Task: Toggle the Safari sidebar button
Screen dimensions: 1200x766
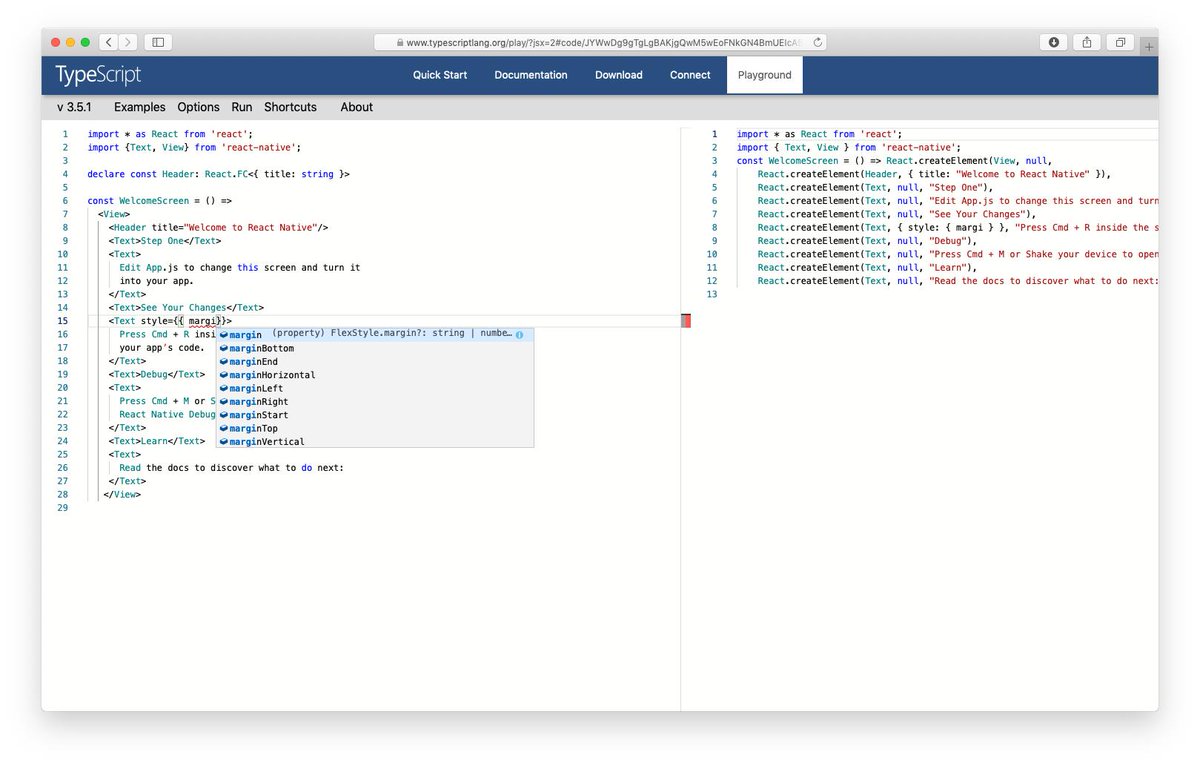Action: click(x=158, y=42)
